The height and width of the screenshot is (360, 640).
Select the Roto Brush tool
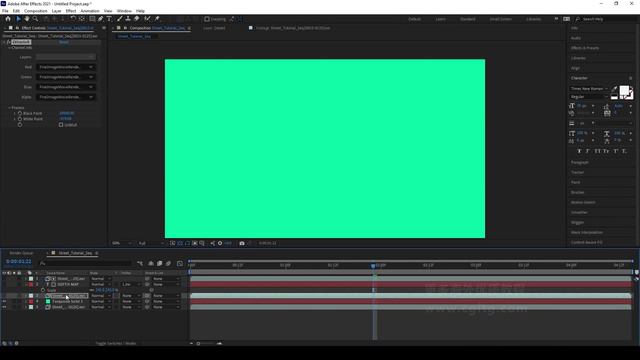coord(147,19)
